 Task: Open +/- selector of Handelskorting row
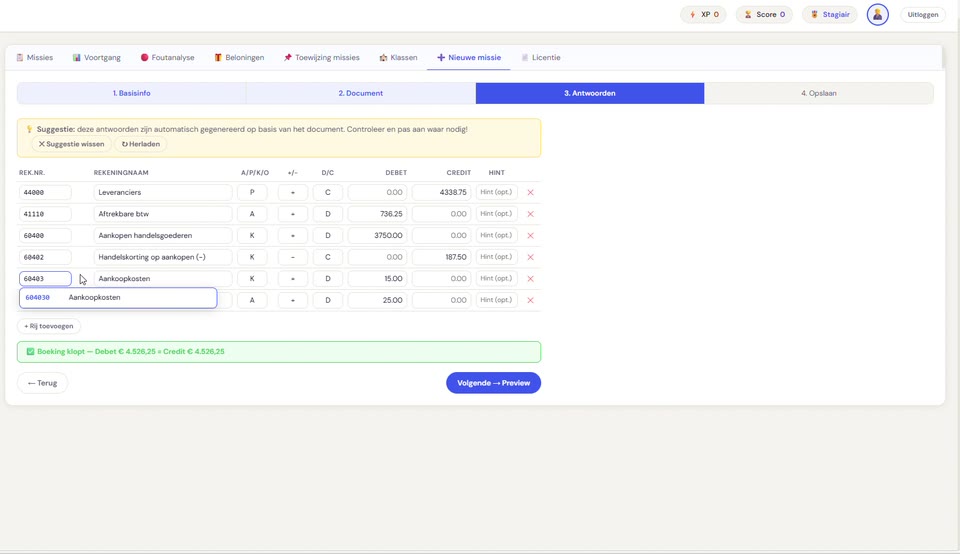pyautogui.click(x=293, y=257)
